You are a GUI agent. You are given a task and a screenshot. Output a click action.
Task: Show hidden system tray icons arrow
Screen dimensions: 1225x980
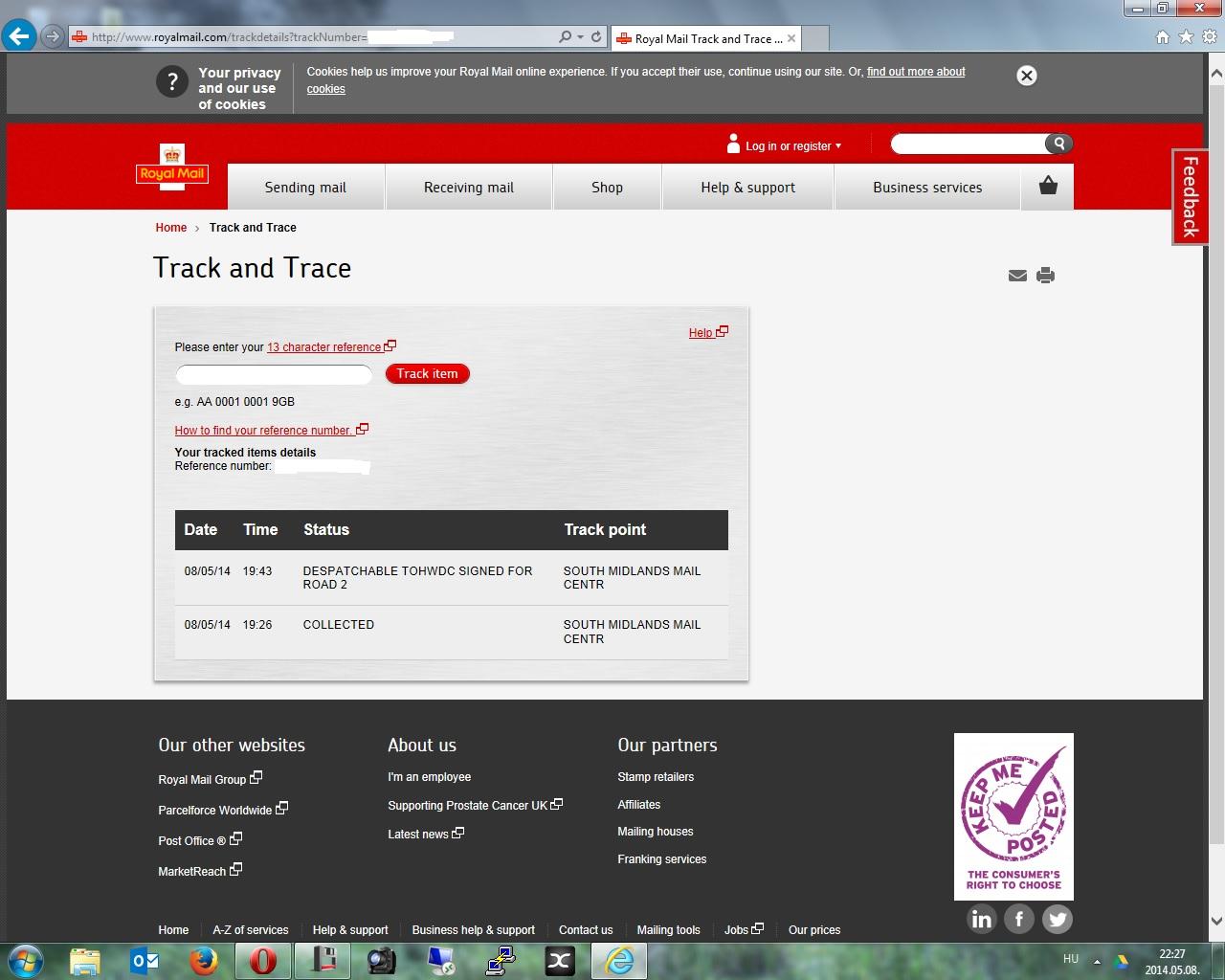pyautogui.click(x=1097, y=961)
